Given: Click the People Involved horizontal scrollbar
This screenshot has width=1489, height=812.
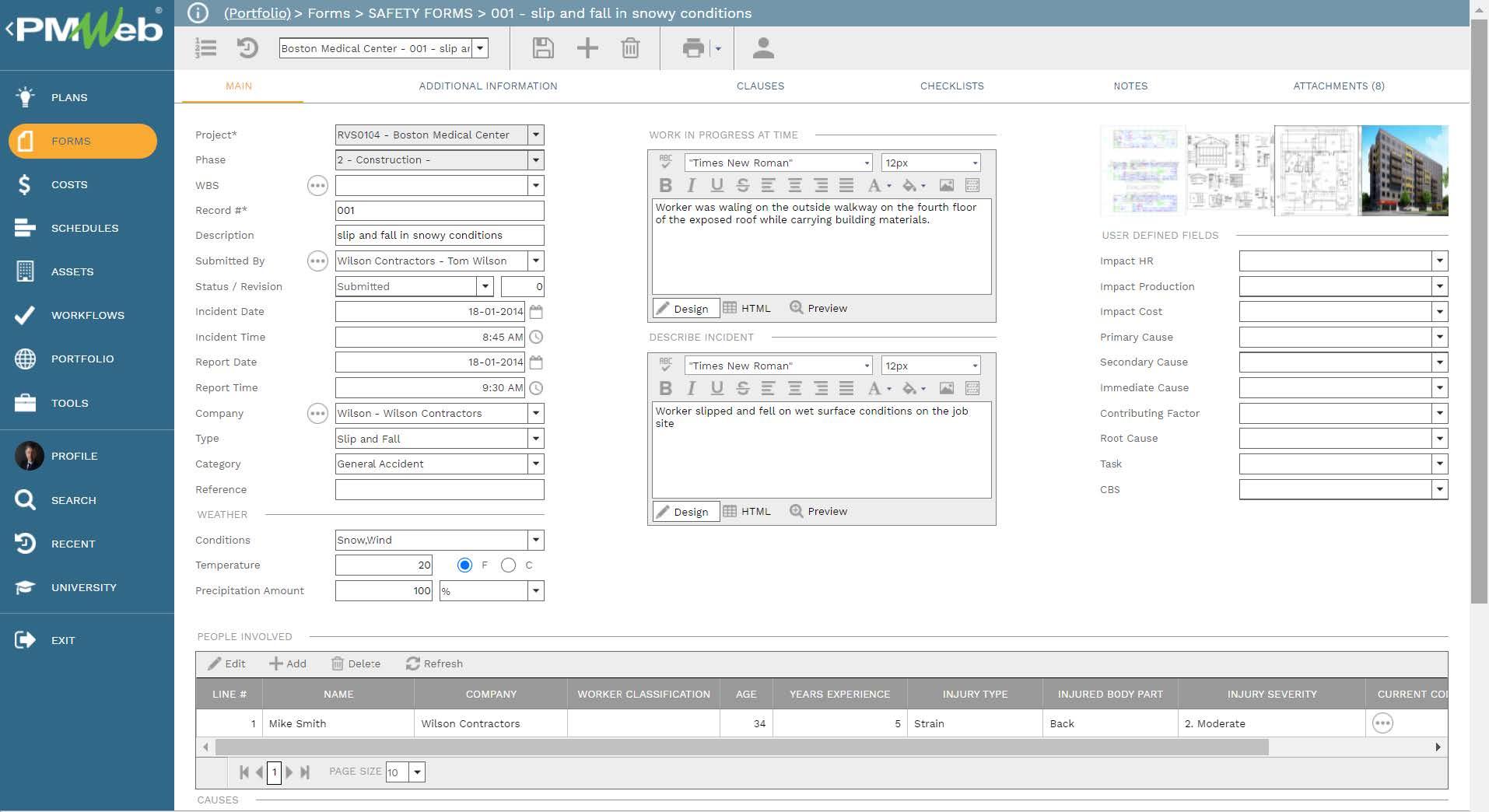Looking at the screenshot, I should 741,747.
